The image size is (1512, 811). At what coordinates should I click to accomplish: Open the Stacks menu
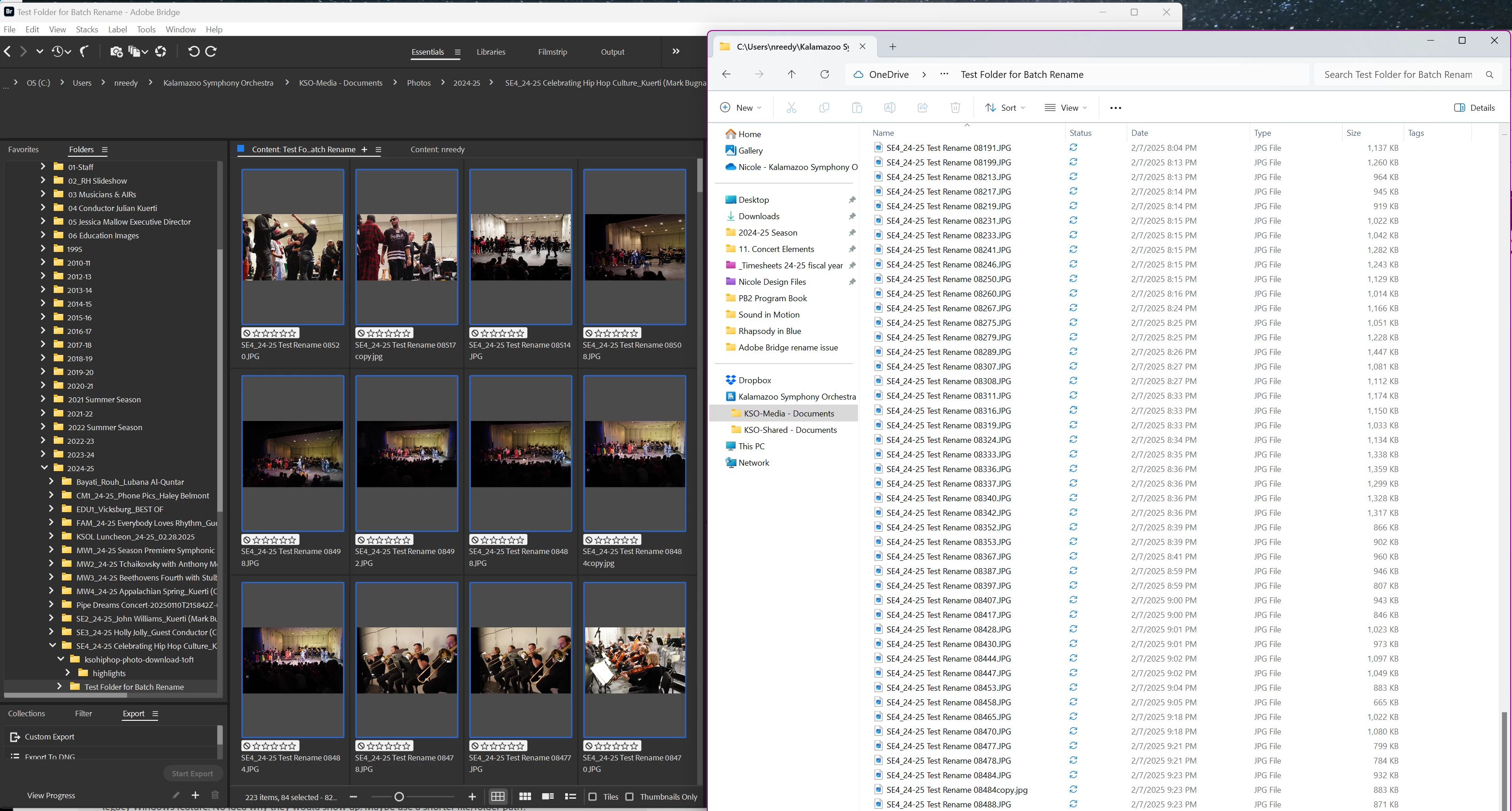point(87,29)
